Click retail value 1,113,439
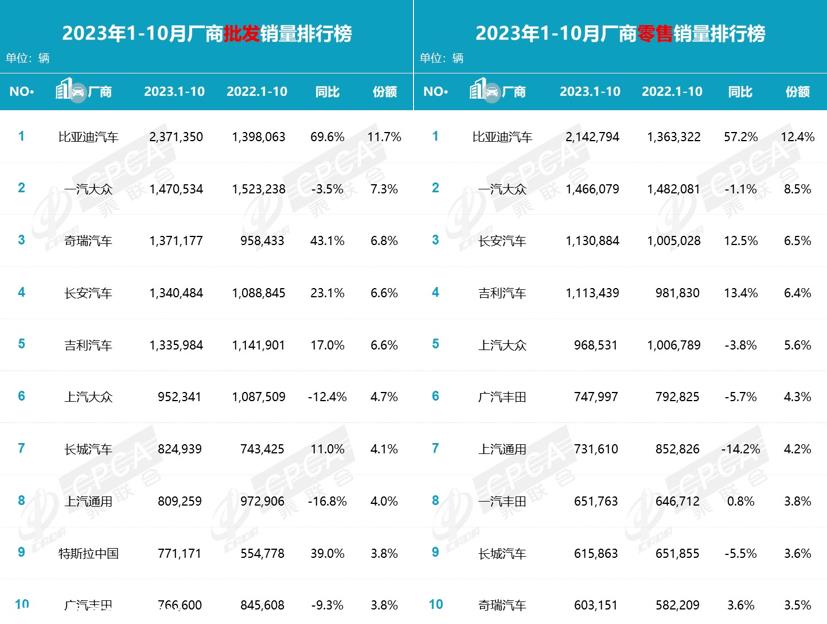Viewport: 827px width, 624px height. coord(592,293)
